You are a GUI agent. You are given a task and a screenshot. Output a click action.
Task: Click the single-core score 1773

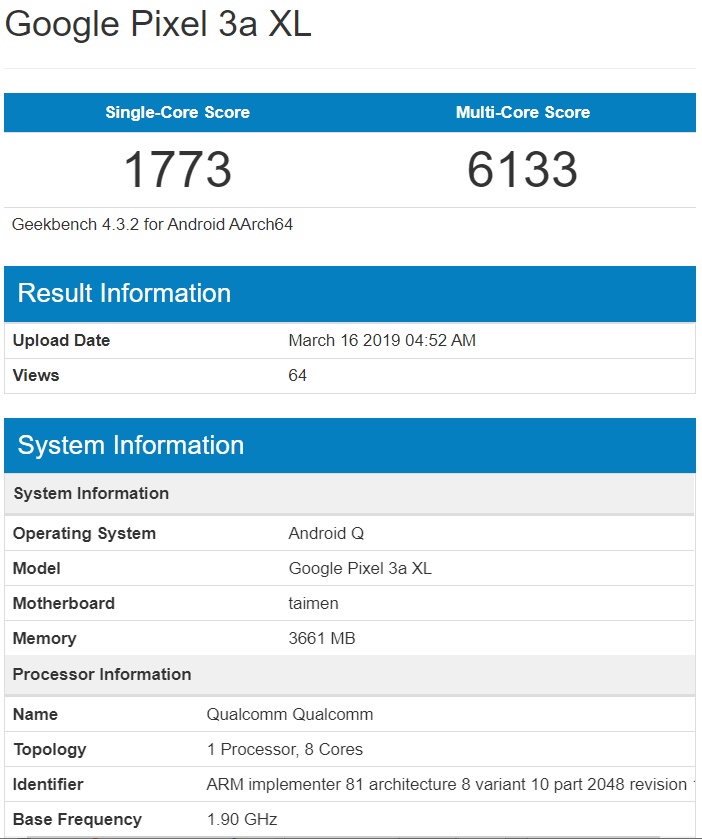pos(178,170)
